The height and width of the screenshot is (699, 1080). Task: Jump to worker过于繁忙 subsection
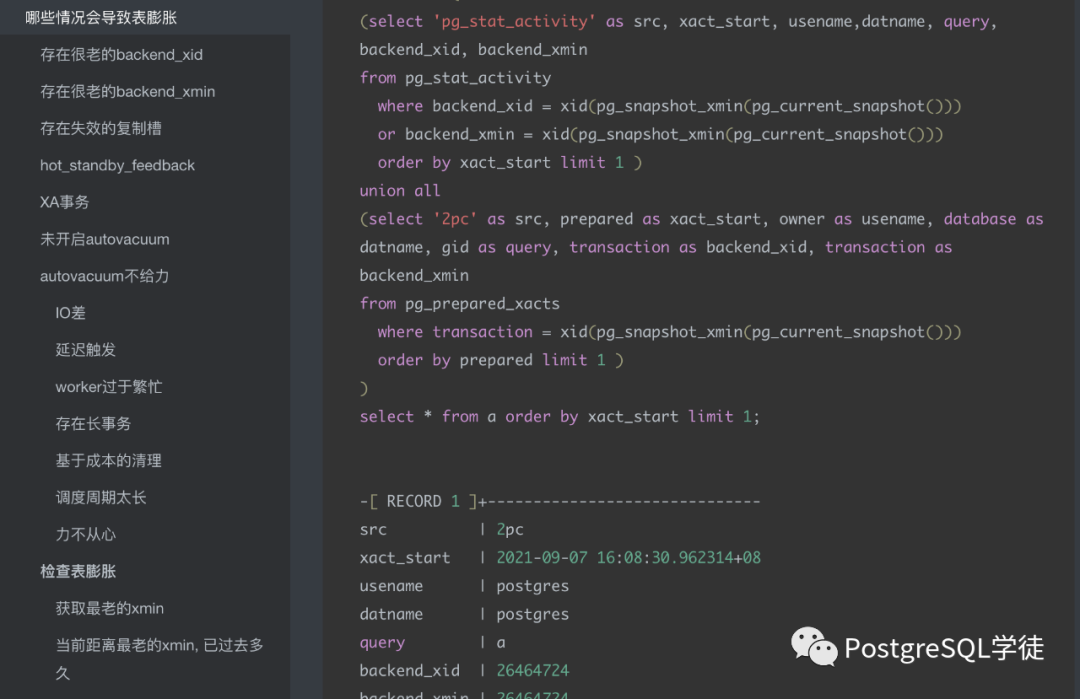pyautogui.click(x=109, y=387)
